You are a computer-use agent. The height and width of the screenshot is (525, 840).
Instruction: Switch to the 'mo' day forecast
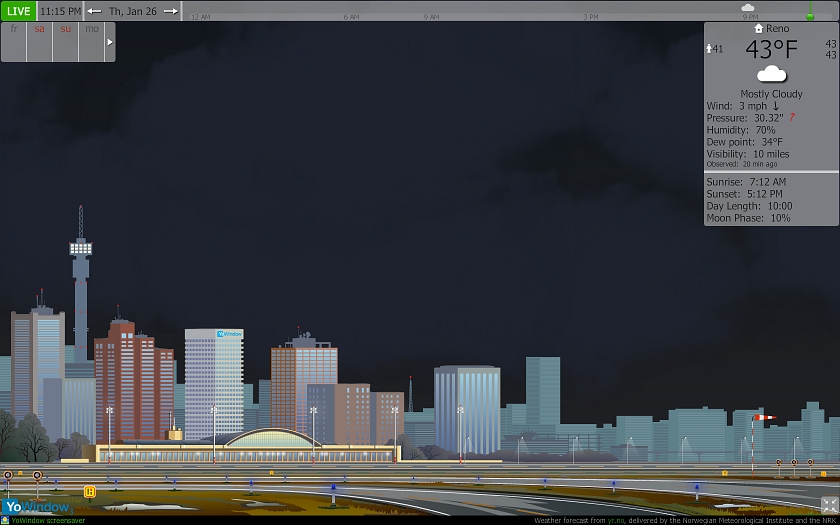pyautogui.click(x=92, y=30)
